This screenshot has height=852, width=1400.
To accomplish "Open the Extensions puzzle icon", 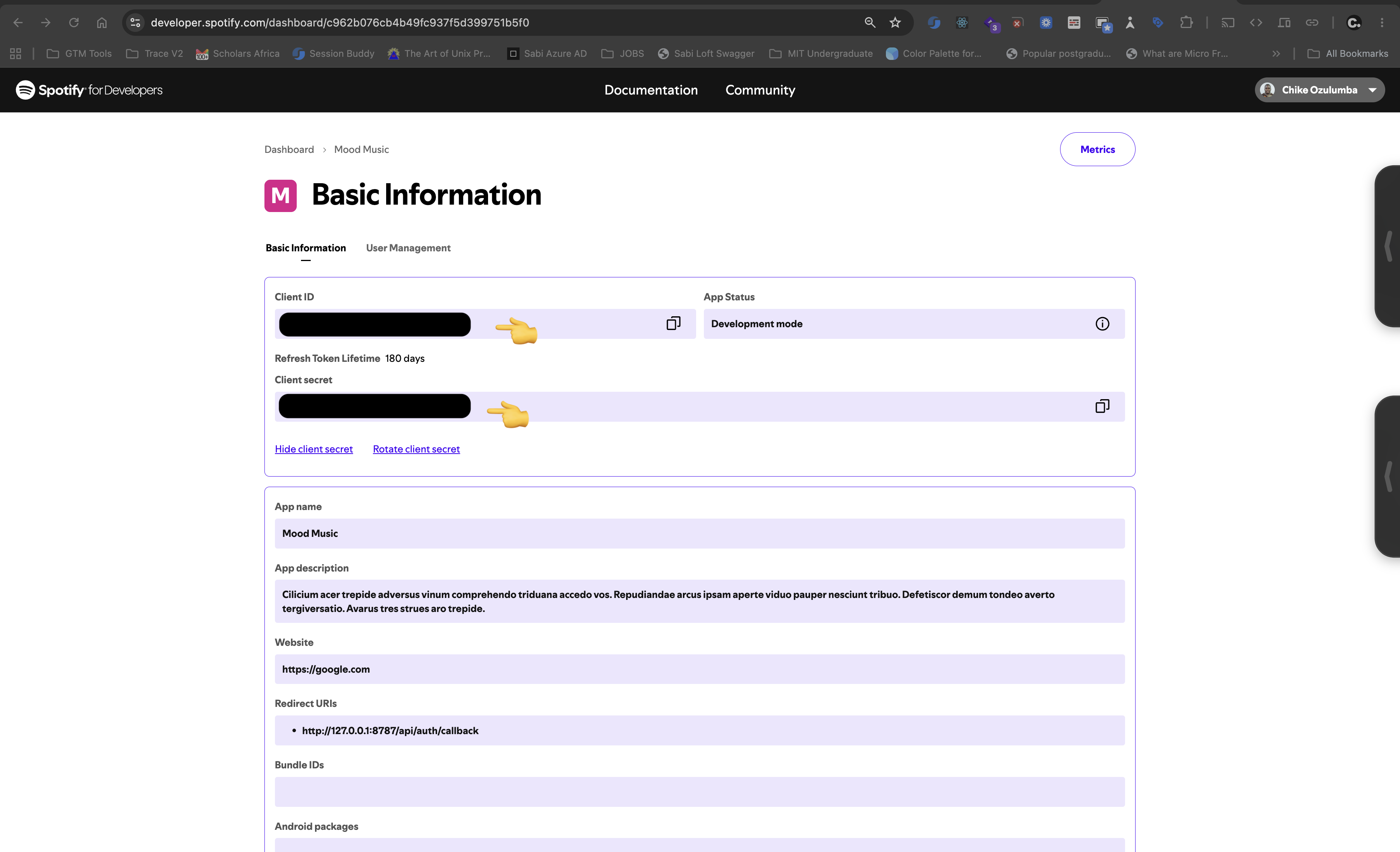I will pos(1186,22).
